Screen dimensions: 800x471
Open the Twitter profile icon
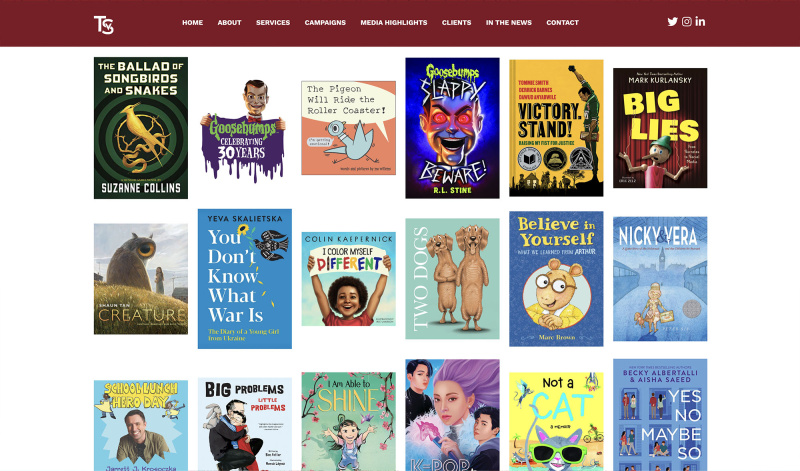click(672, 22)
